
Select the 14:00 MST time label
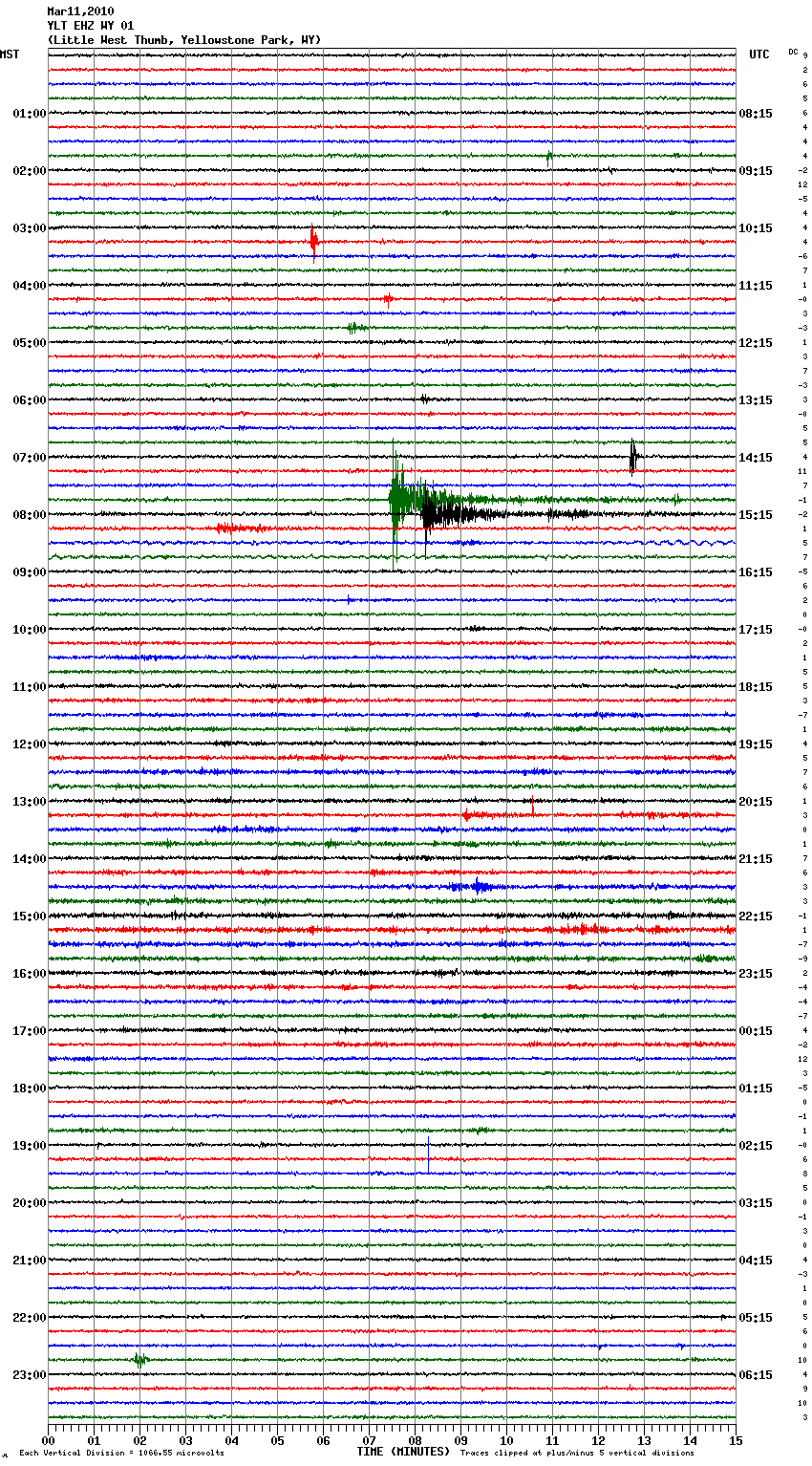tap(30, 859)
